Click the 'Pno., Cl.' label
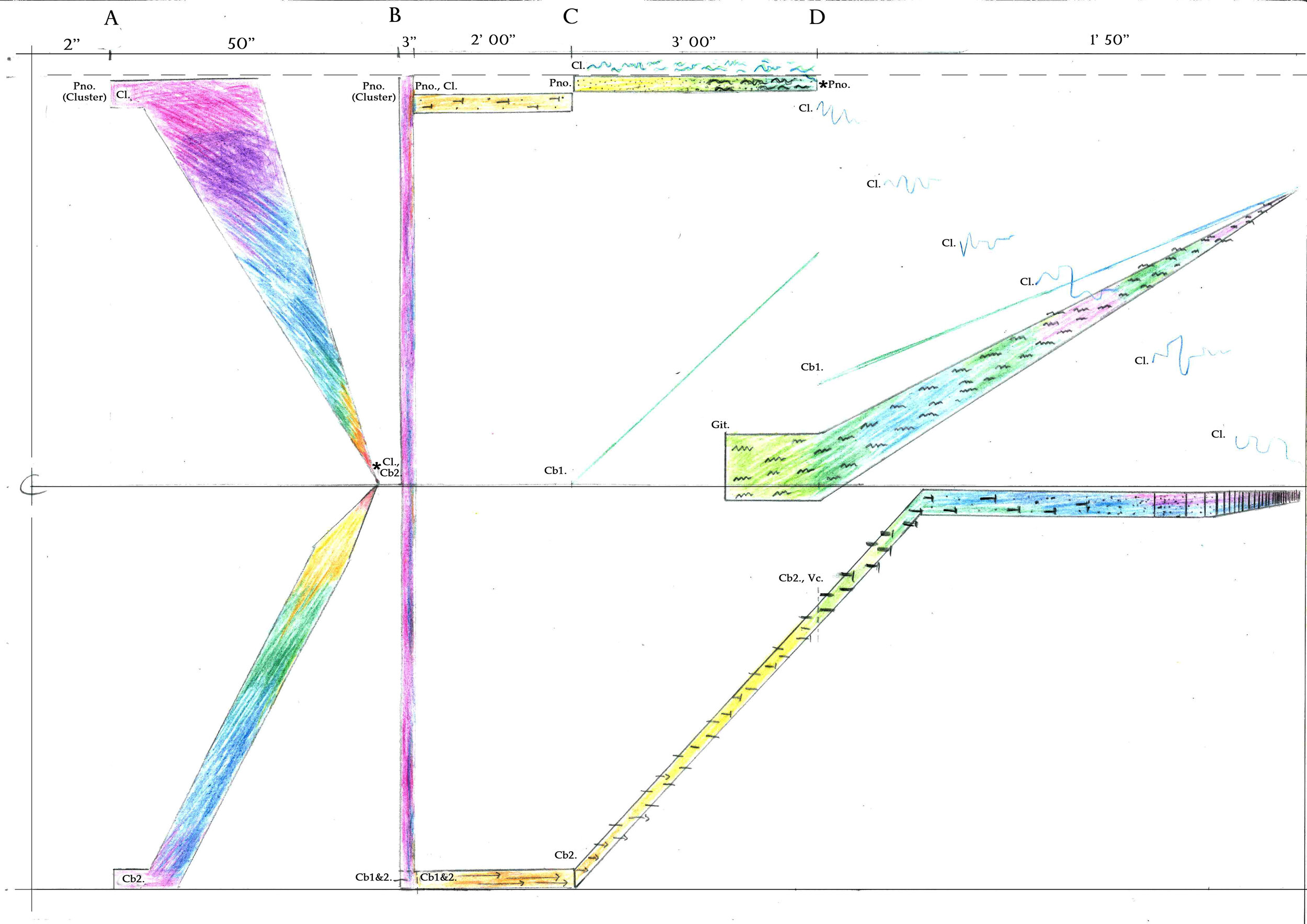This screenshot has width=1307, height=924. tap(436, 86)
